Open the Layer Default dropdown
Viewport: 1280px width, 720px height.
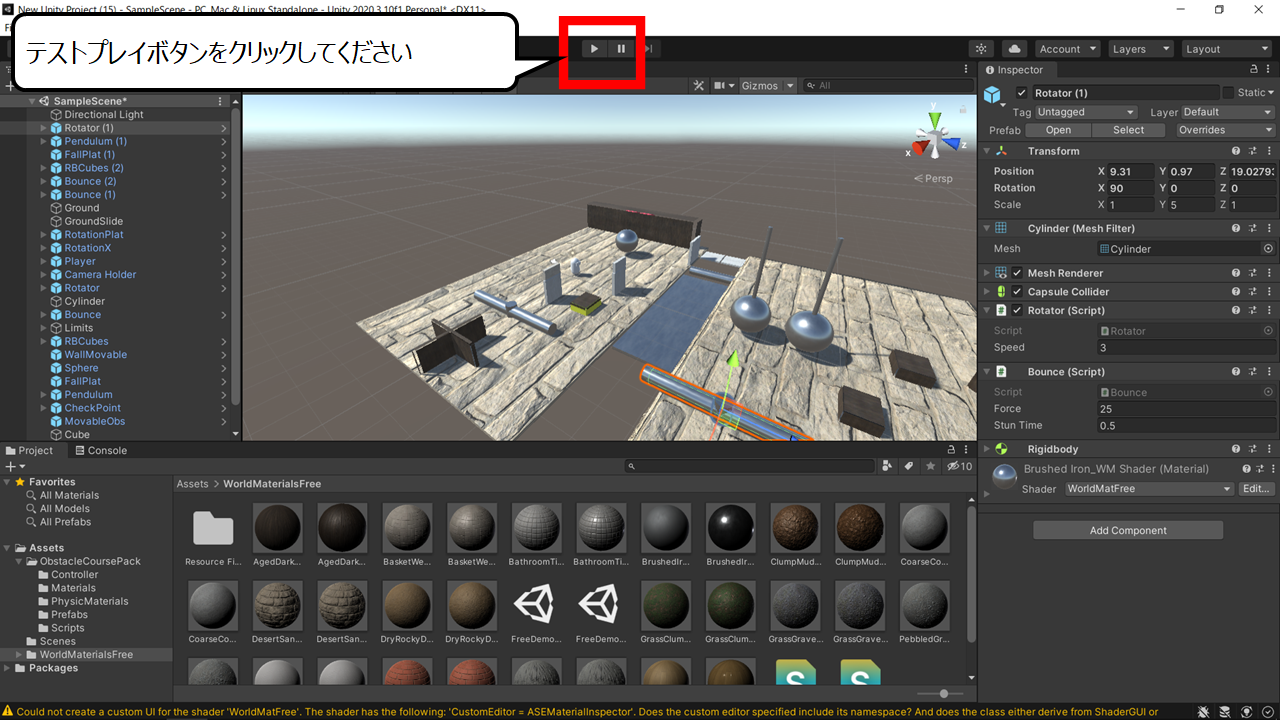tap(1227, 112)
